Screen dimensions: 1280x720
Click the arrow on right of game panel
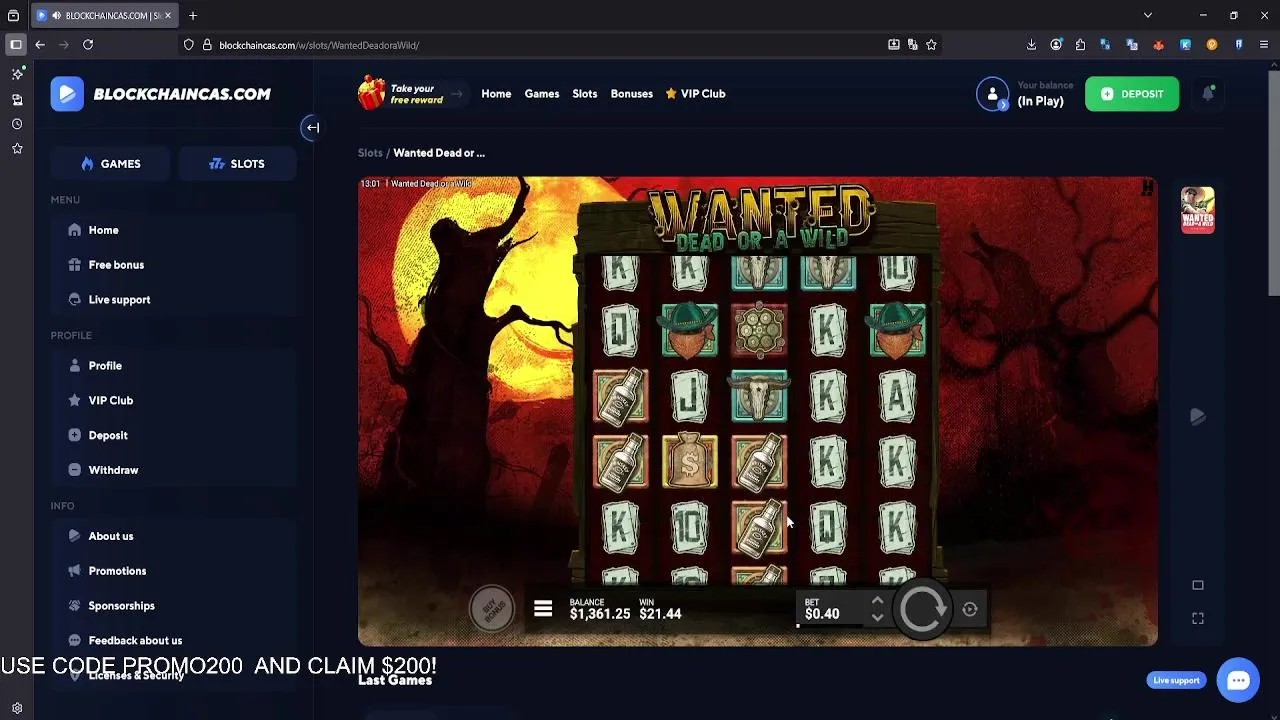click(1198, 416)
